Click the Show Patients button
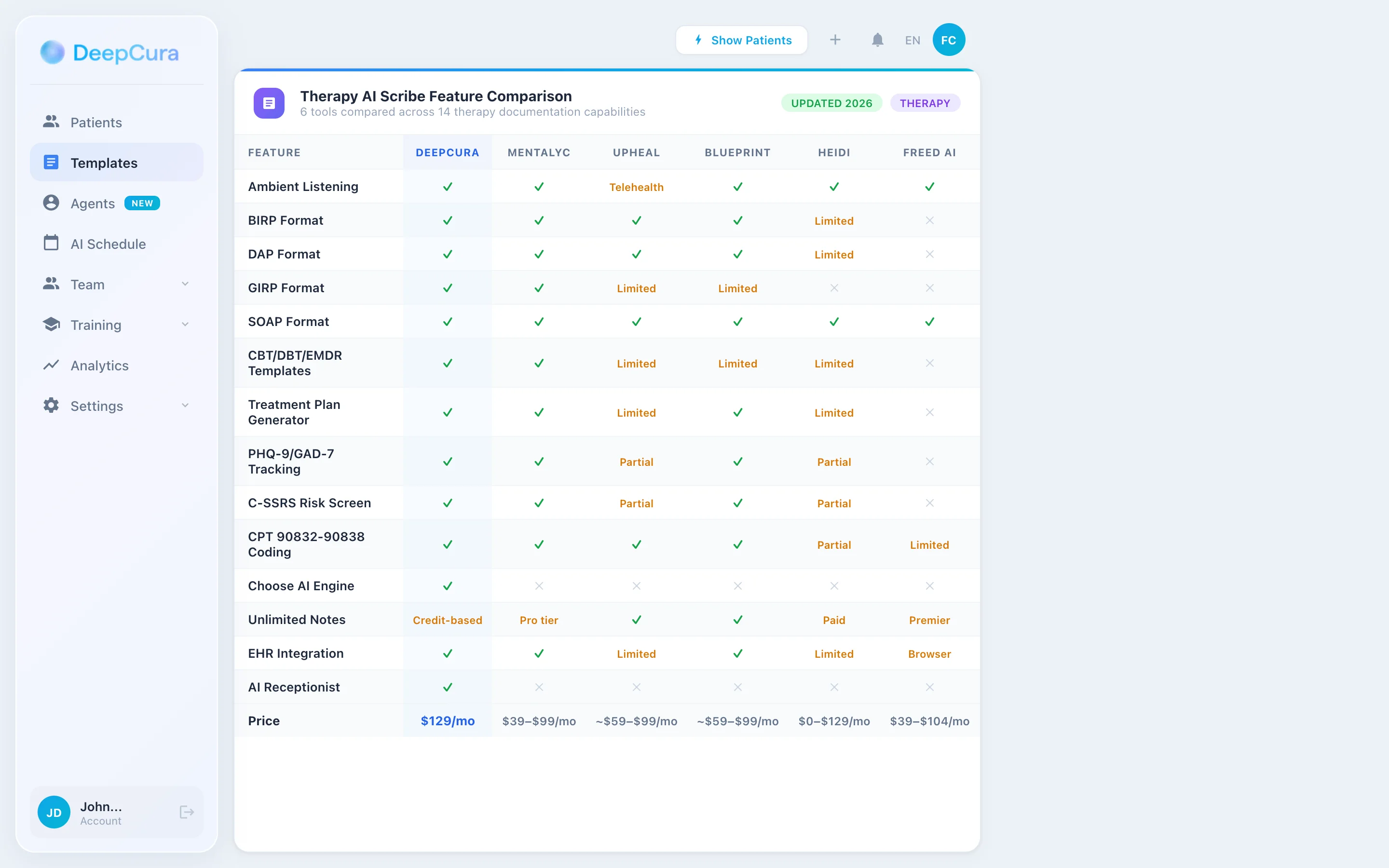This screenshot has height=868, width=1389. tap(742, 40)
